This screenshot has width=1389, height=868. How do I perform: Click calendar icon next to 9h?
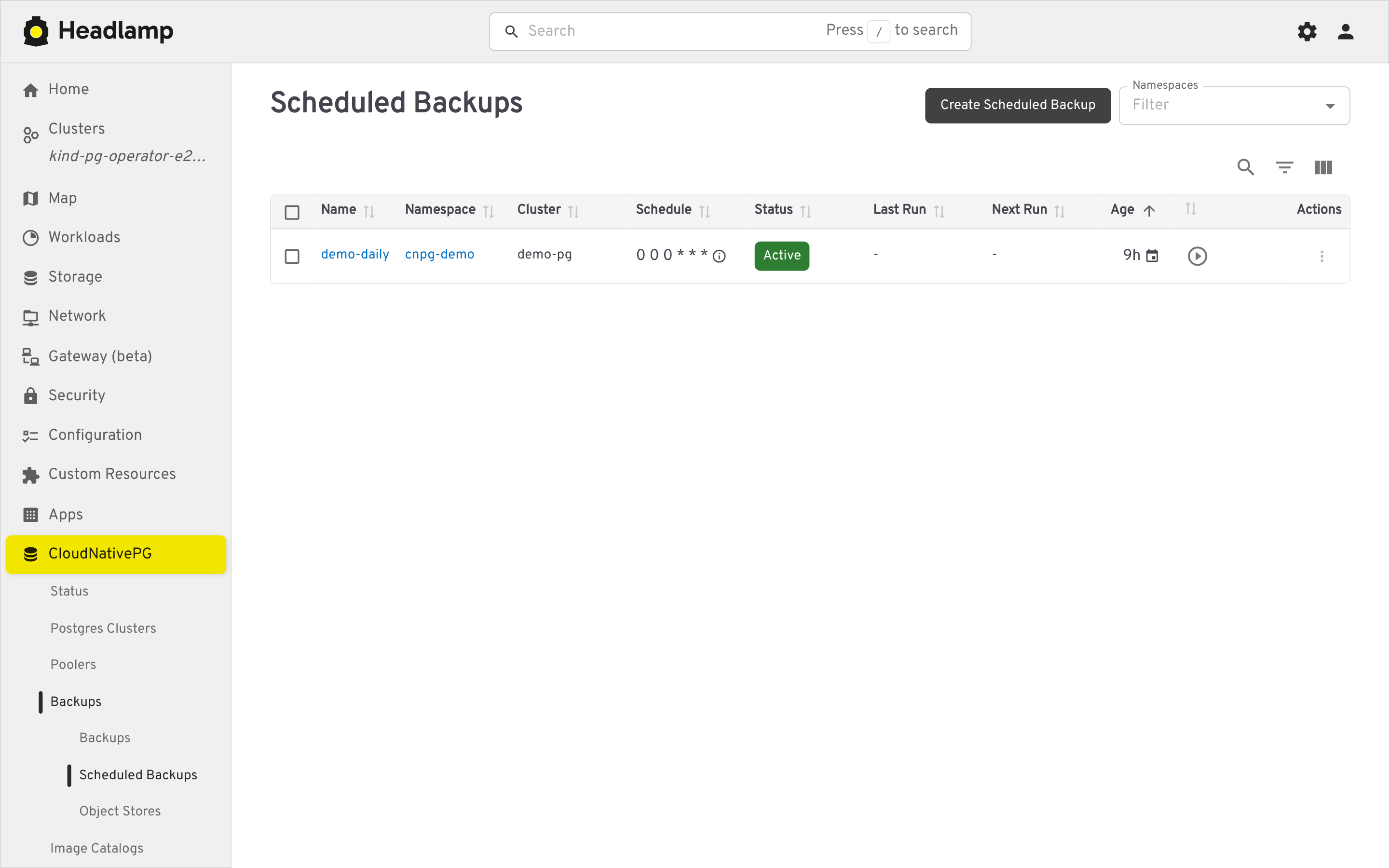[x=1151, y=256]
